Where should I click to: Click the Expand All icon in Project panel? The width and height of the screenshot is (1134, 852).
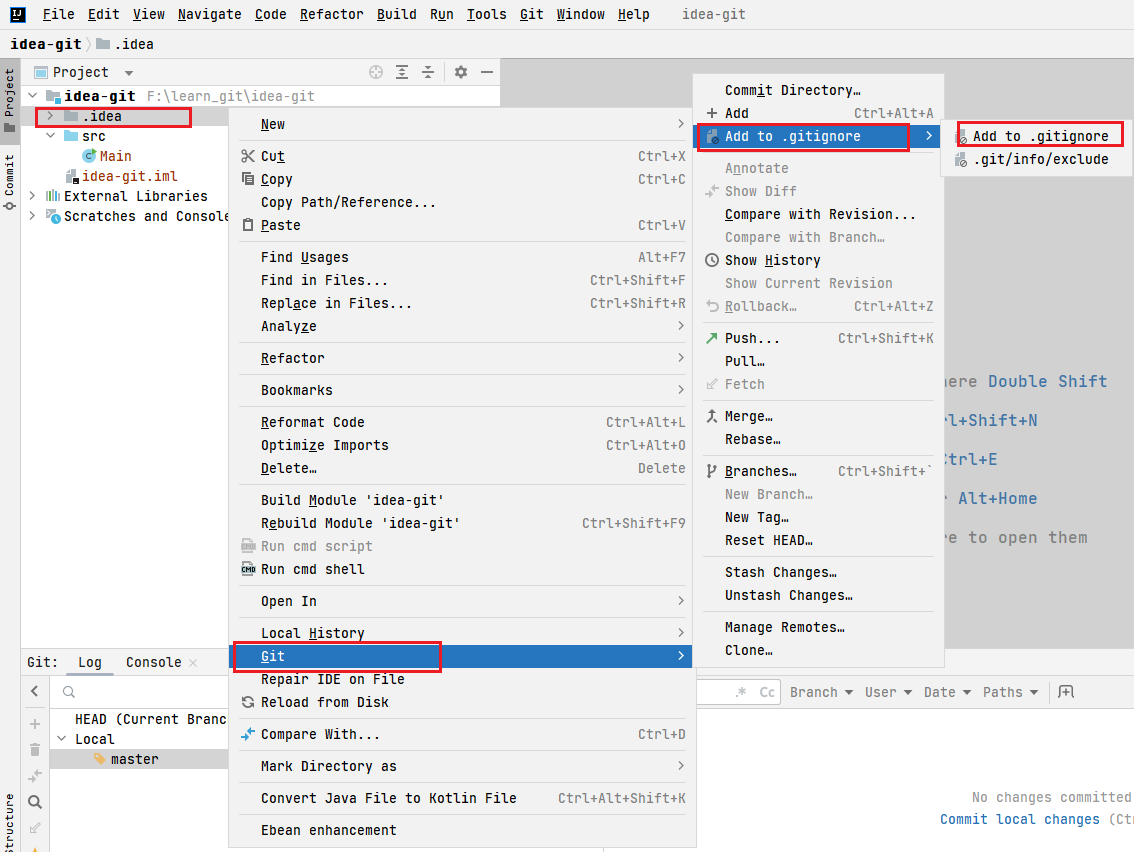(402, 72)
